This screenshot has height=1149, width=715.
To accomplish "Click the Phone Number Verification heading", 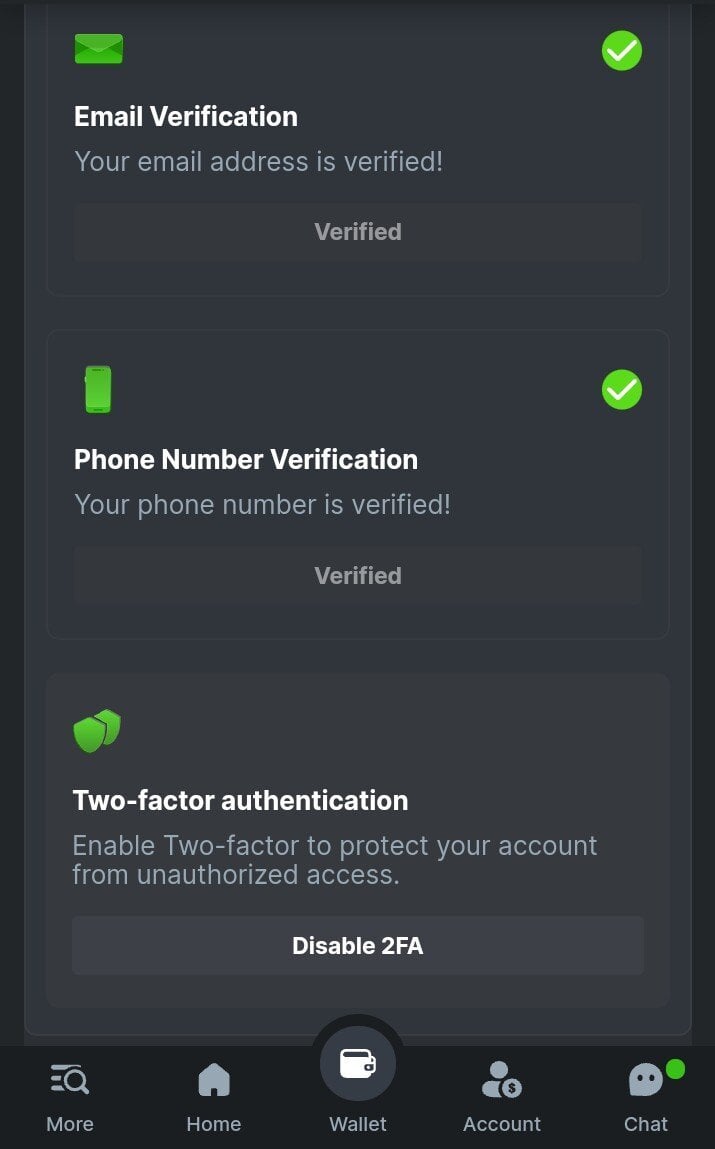I will coord(246,460).
